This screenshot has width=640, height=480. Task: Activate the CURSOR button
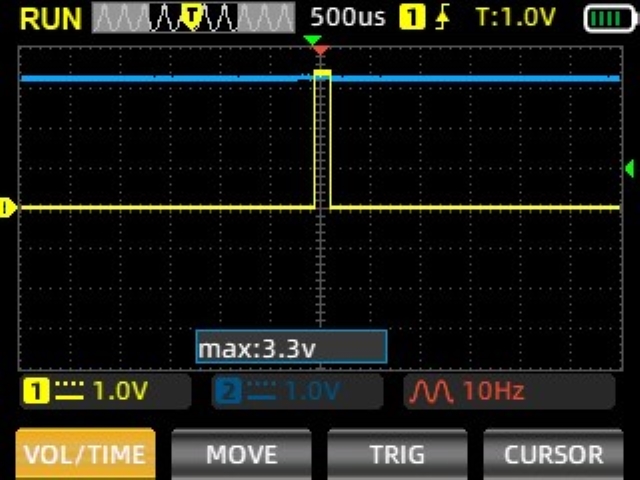(553, 453)
